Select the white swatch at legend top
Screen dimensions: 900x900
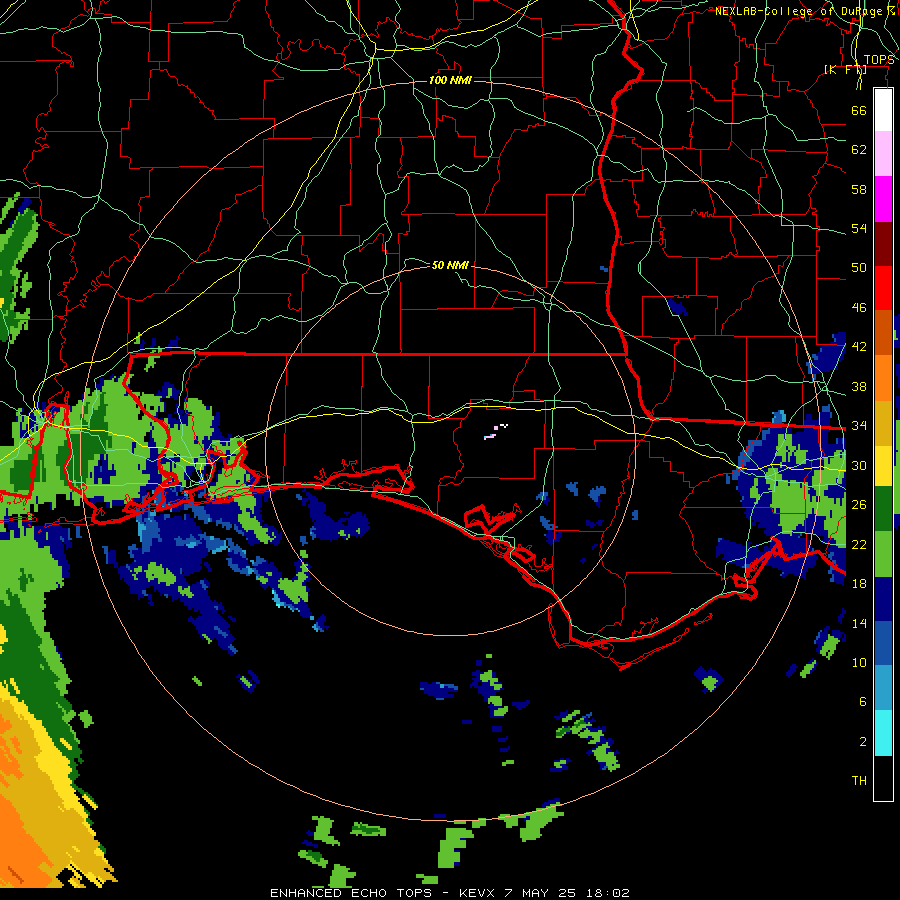(x=883, y=110)
